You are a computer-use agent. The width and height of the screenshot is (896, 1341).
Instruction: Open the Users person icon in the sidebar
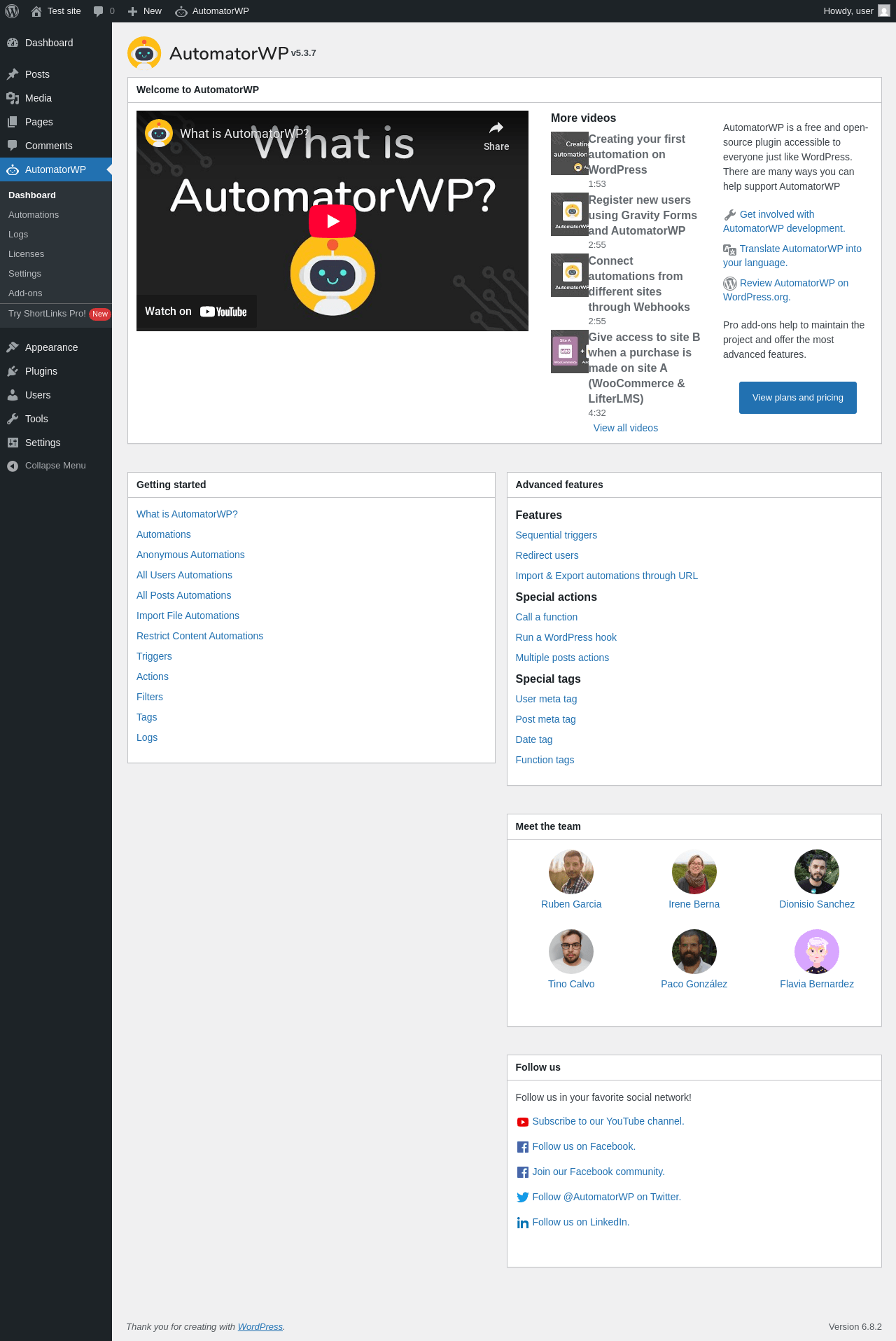coord(13,395)
